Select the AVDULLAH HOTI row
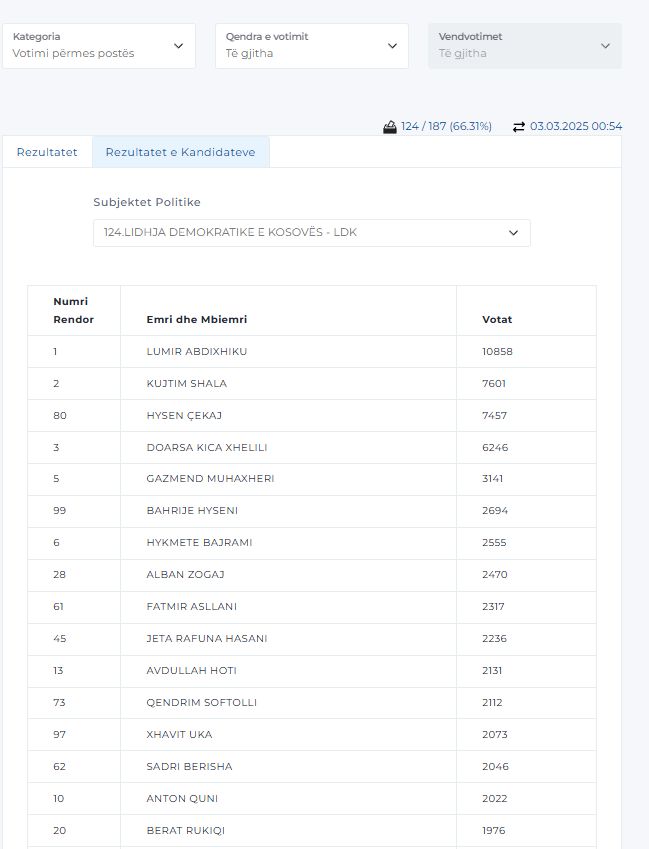Screen dimensions: 649x849 pos(191,671)
